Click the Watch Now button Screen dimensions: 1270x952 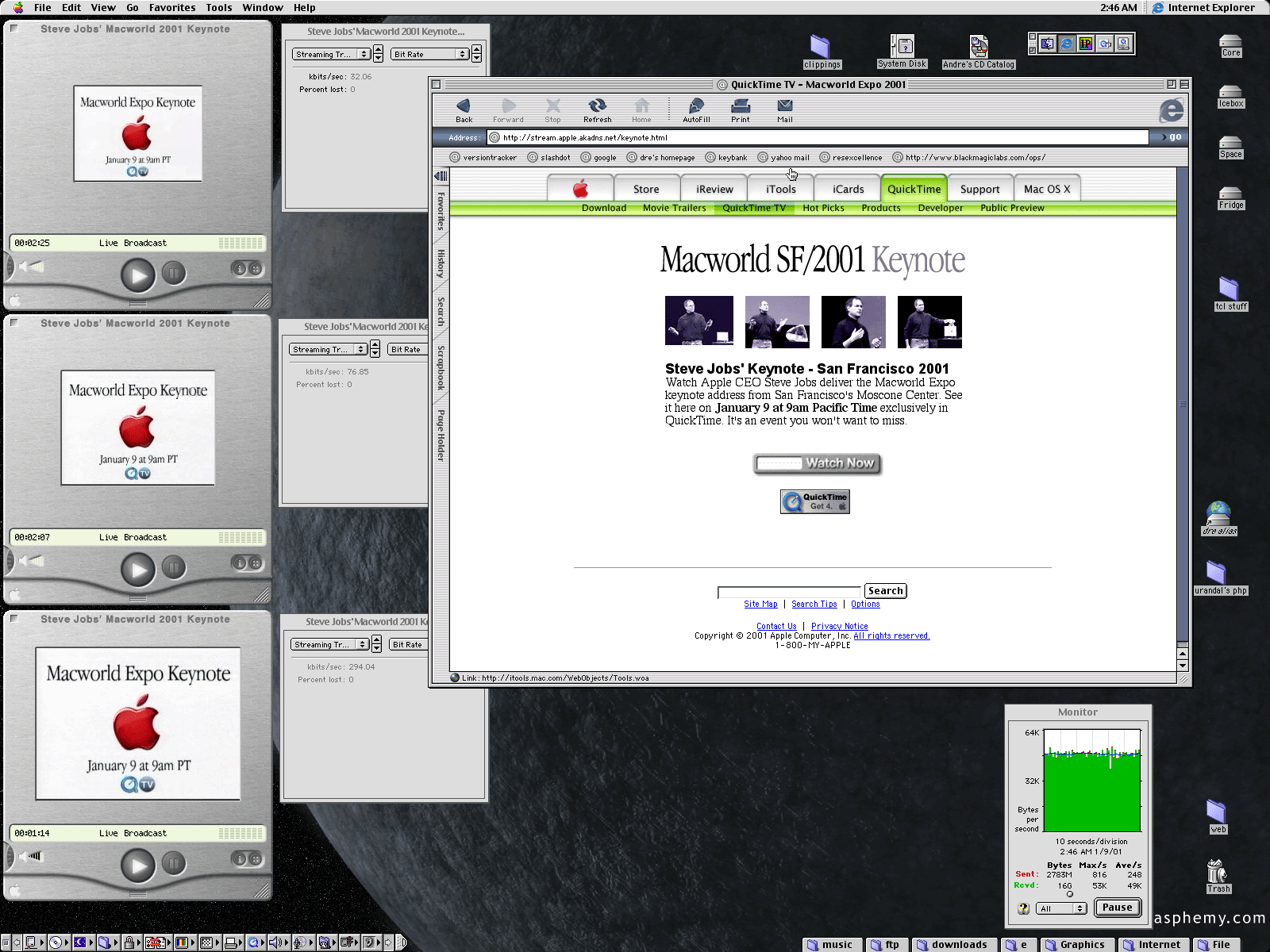817,463
